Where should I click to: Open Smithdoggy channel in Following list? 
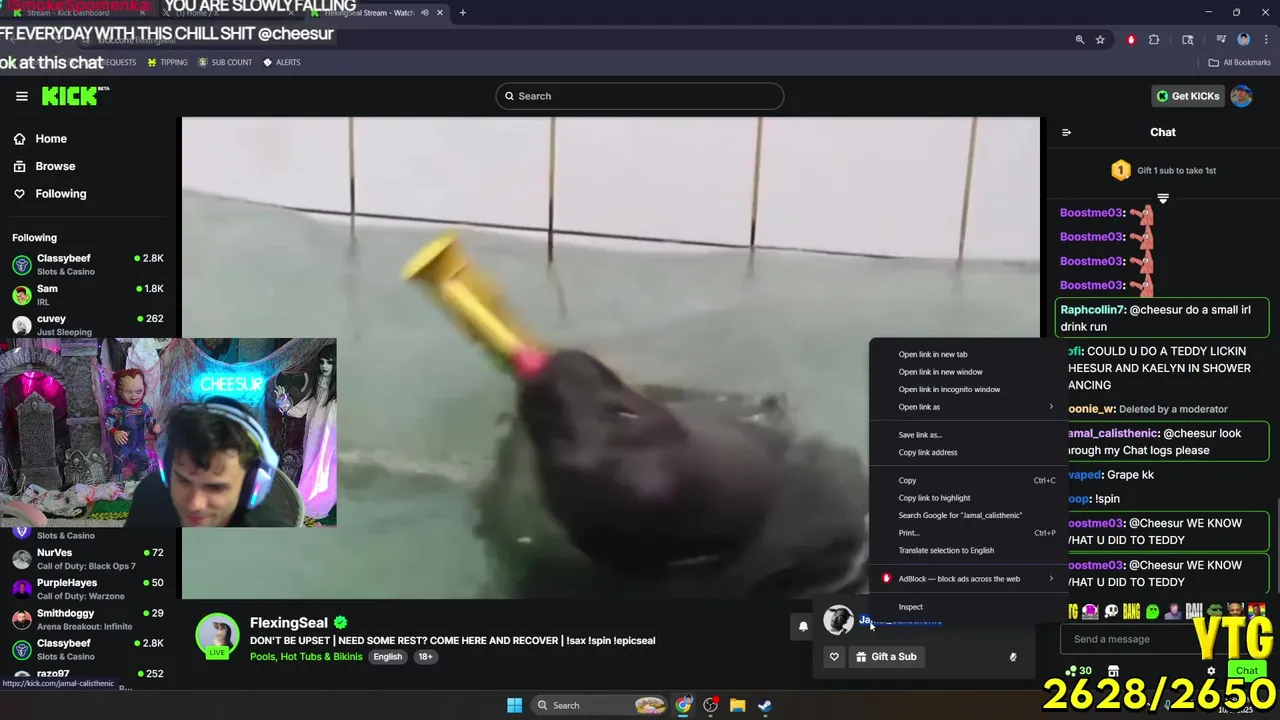[x=88, y=619]
